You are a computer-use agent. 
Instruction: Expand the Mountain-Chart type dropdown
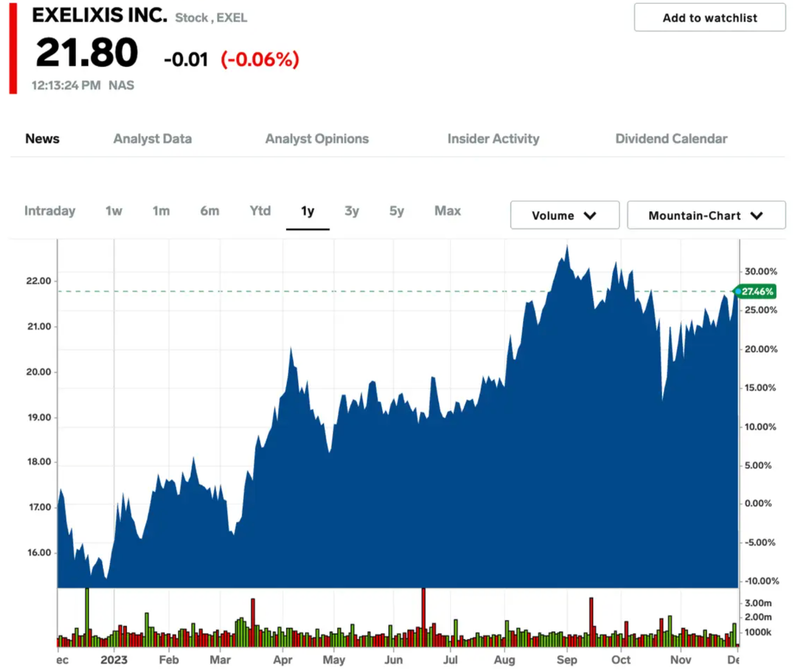(706, 215)
